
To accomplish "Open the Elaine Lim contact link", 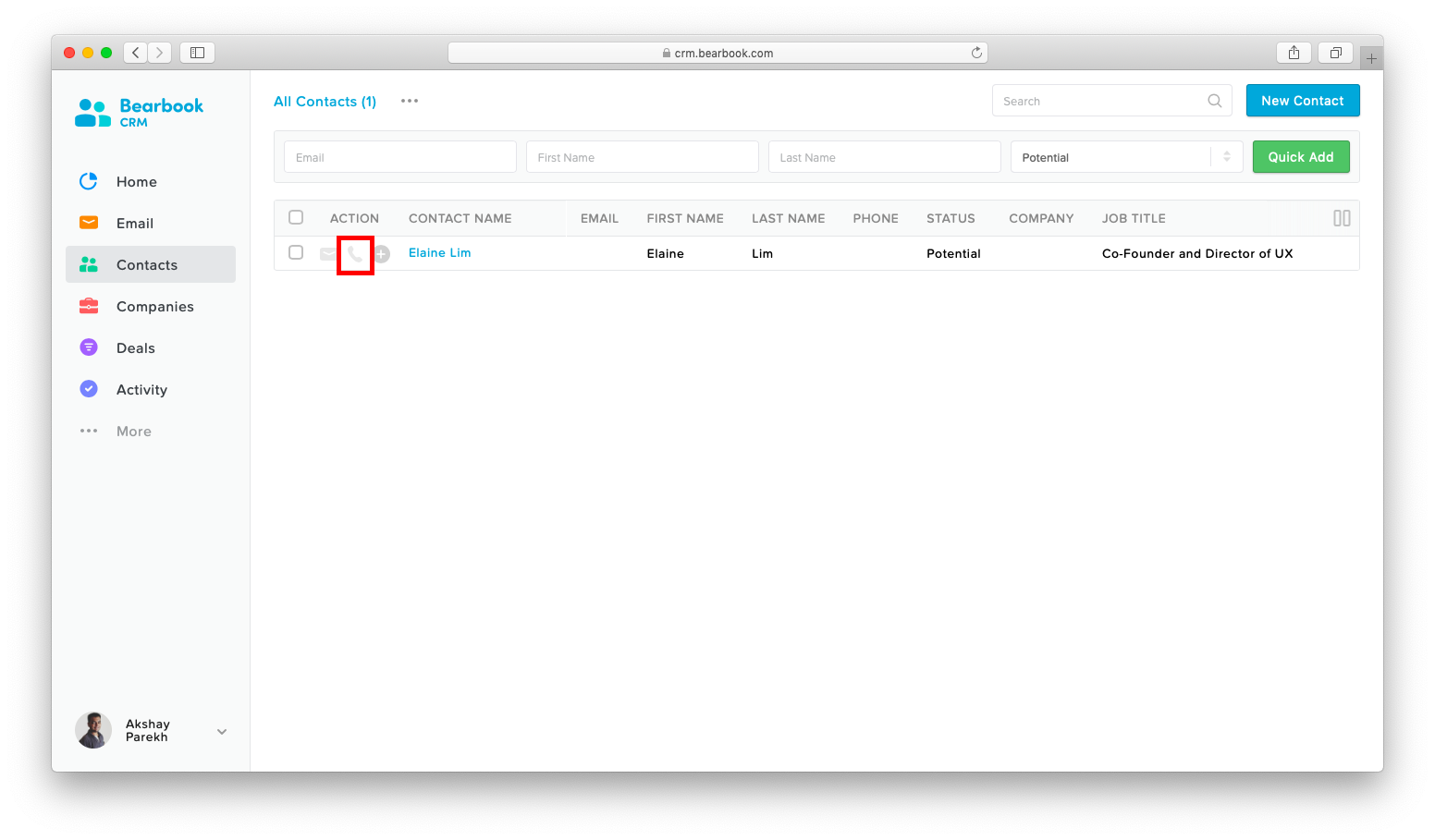I will [439, 253].
